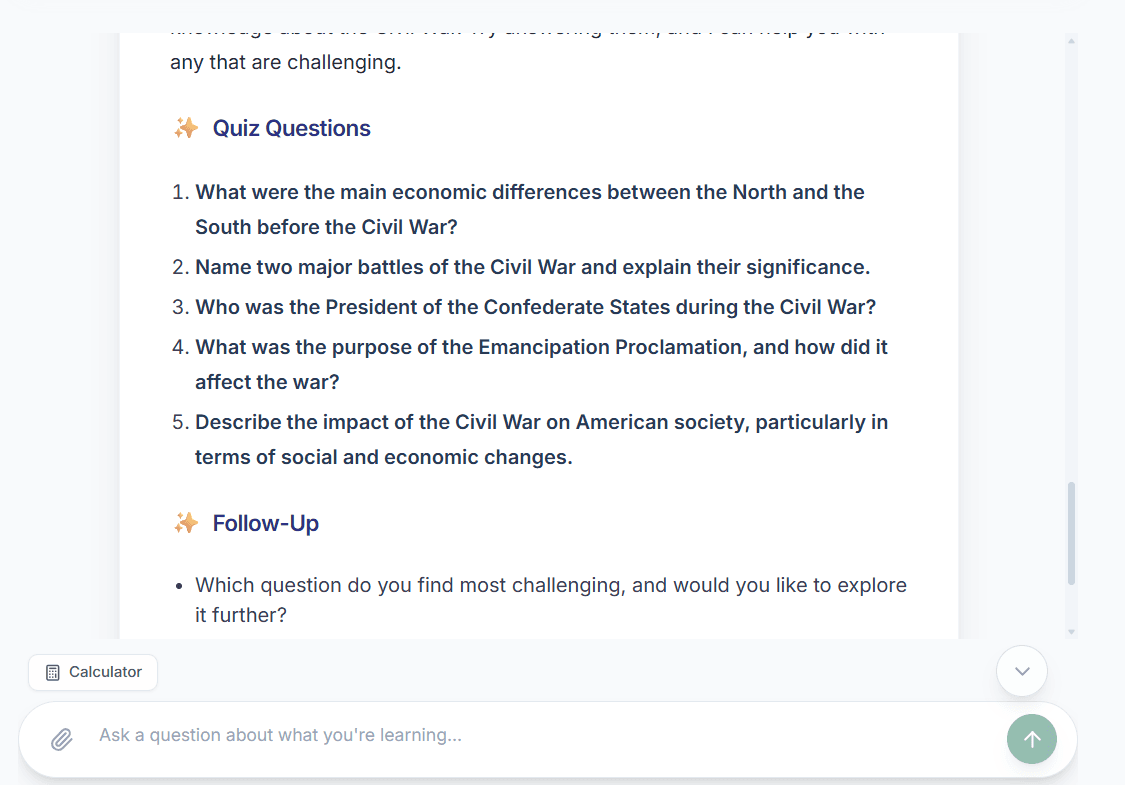The height and width of the screenshot is (785, 1125).
Task: Select the Follow-Up heading text
Action: coord(265,523)
